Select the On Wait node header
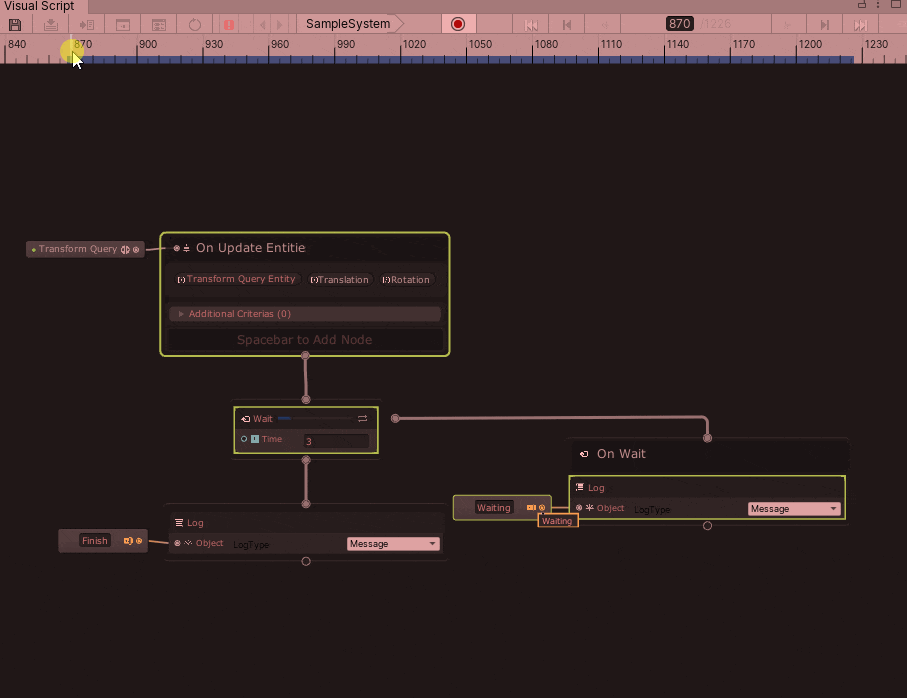The image size is (907, 698). pos(709,454)
